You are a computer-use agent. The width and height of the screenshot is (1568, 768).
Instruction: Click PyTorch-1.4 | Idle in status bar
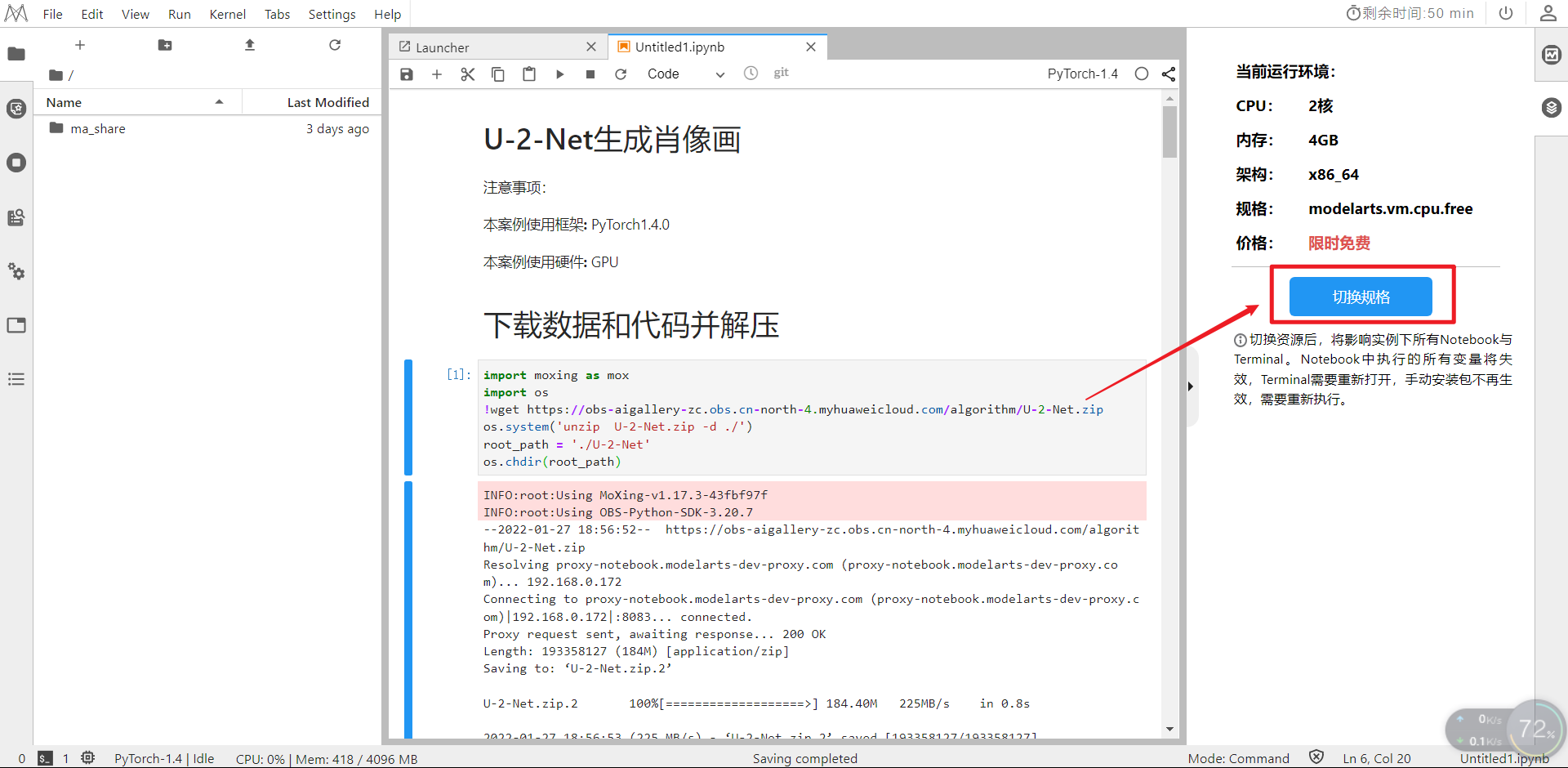[x=164, y=759]
